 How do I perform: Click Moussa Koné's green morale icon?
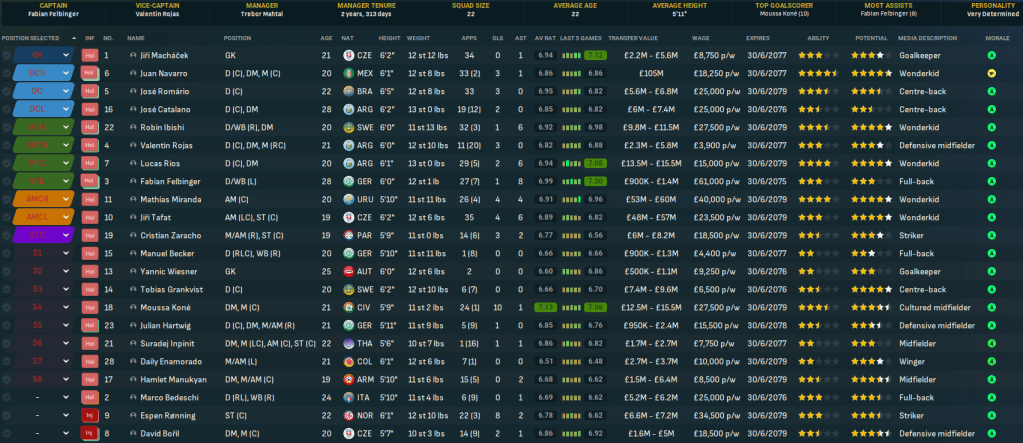[x=990, y=306]
